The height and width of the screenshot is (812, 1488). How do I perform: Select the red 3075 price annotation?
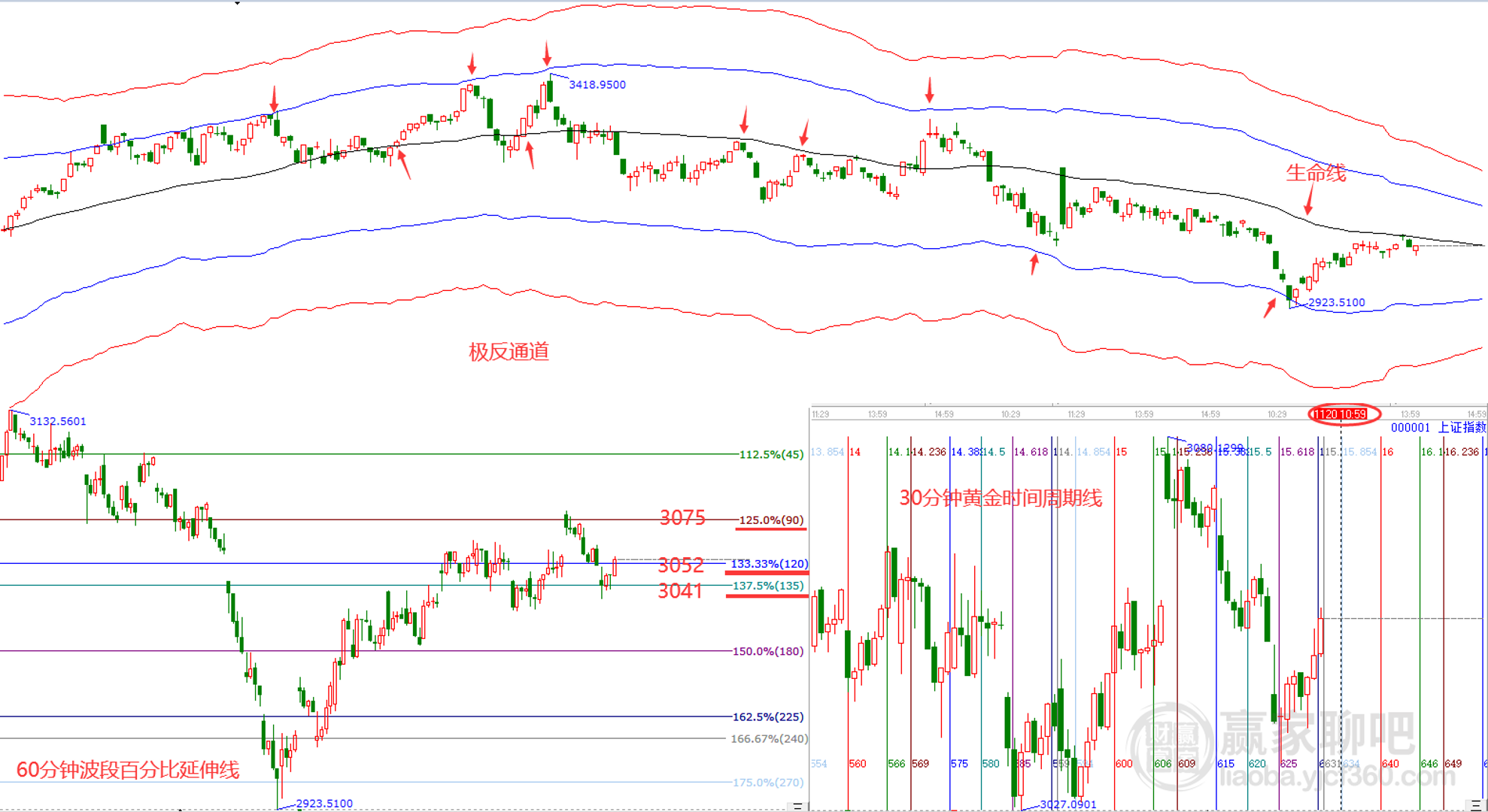tap(682, 518)
